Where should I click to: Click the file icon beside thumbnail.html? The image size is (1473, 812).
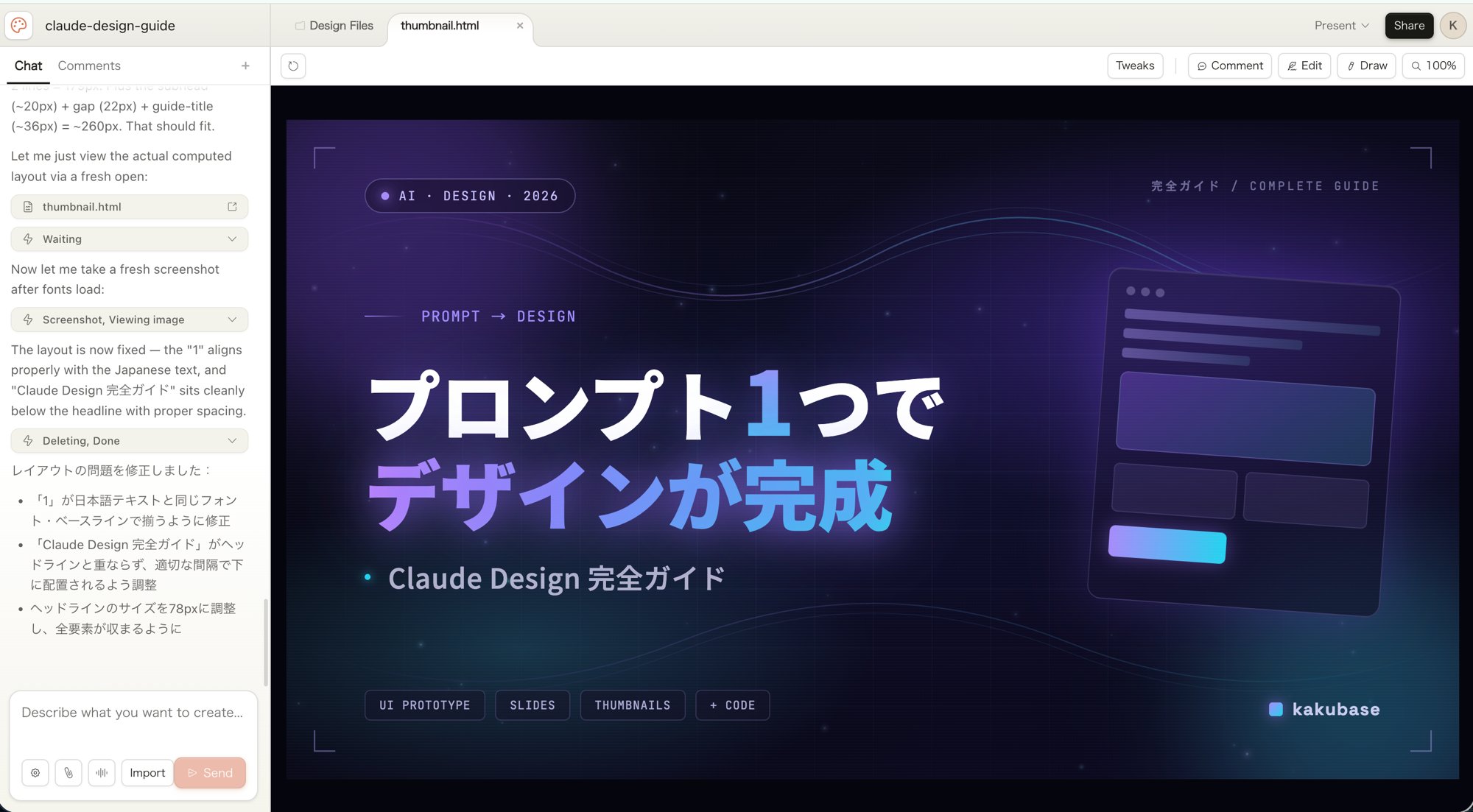28,207
